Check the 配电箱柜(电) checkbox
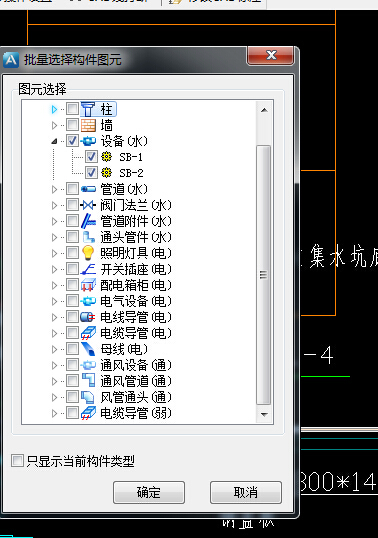 72,285
